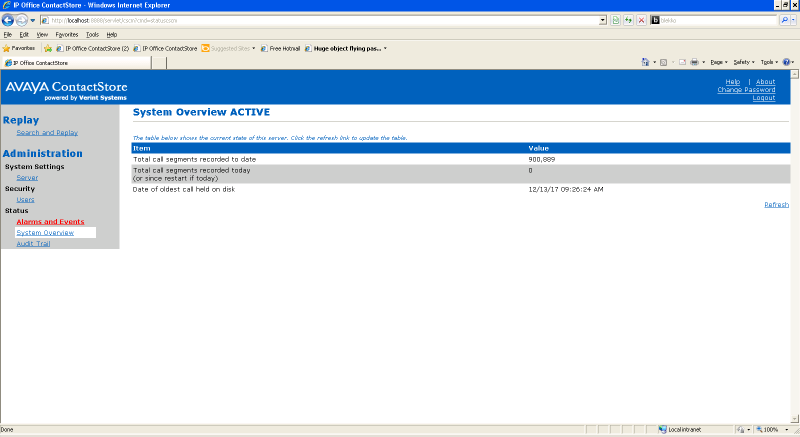Open the recent pages dropdown beside Forward
Image resolution: width=800 pixels, height=437 pixels.
click(33, 20)
